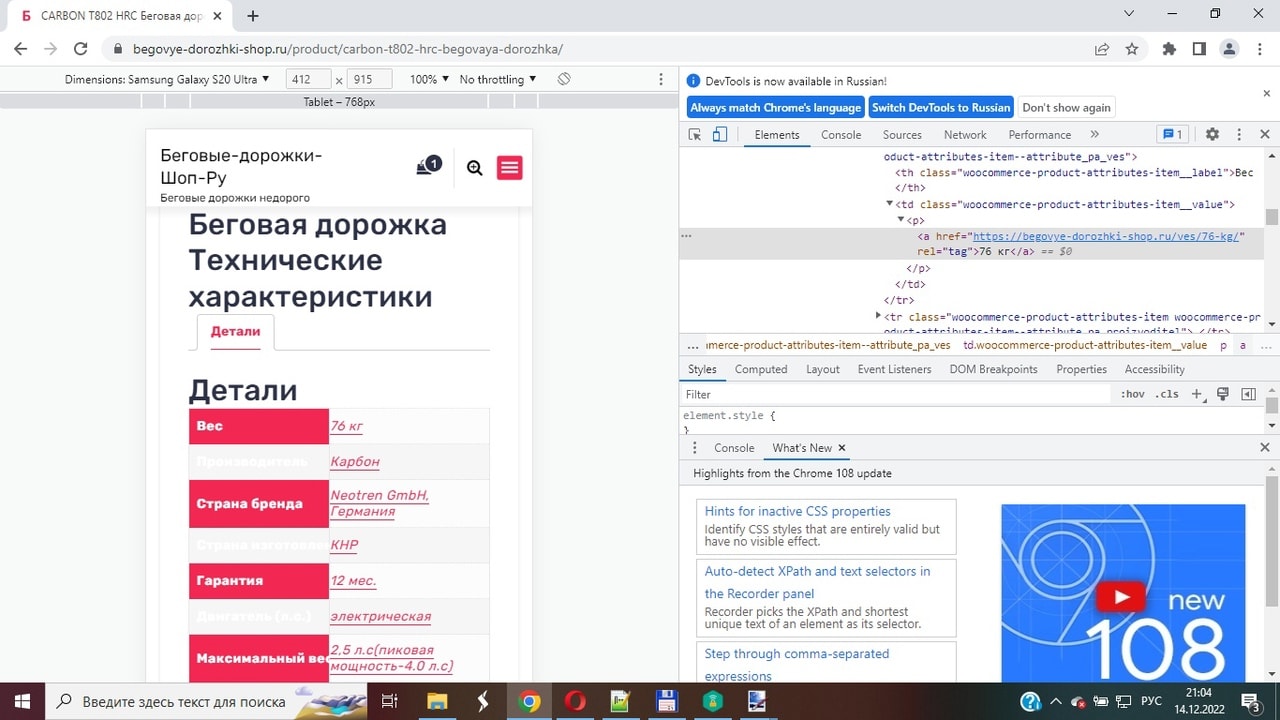This screenshot has width=1280, height=720.
Task: Click Don't show again button
Action: 1066,108
